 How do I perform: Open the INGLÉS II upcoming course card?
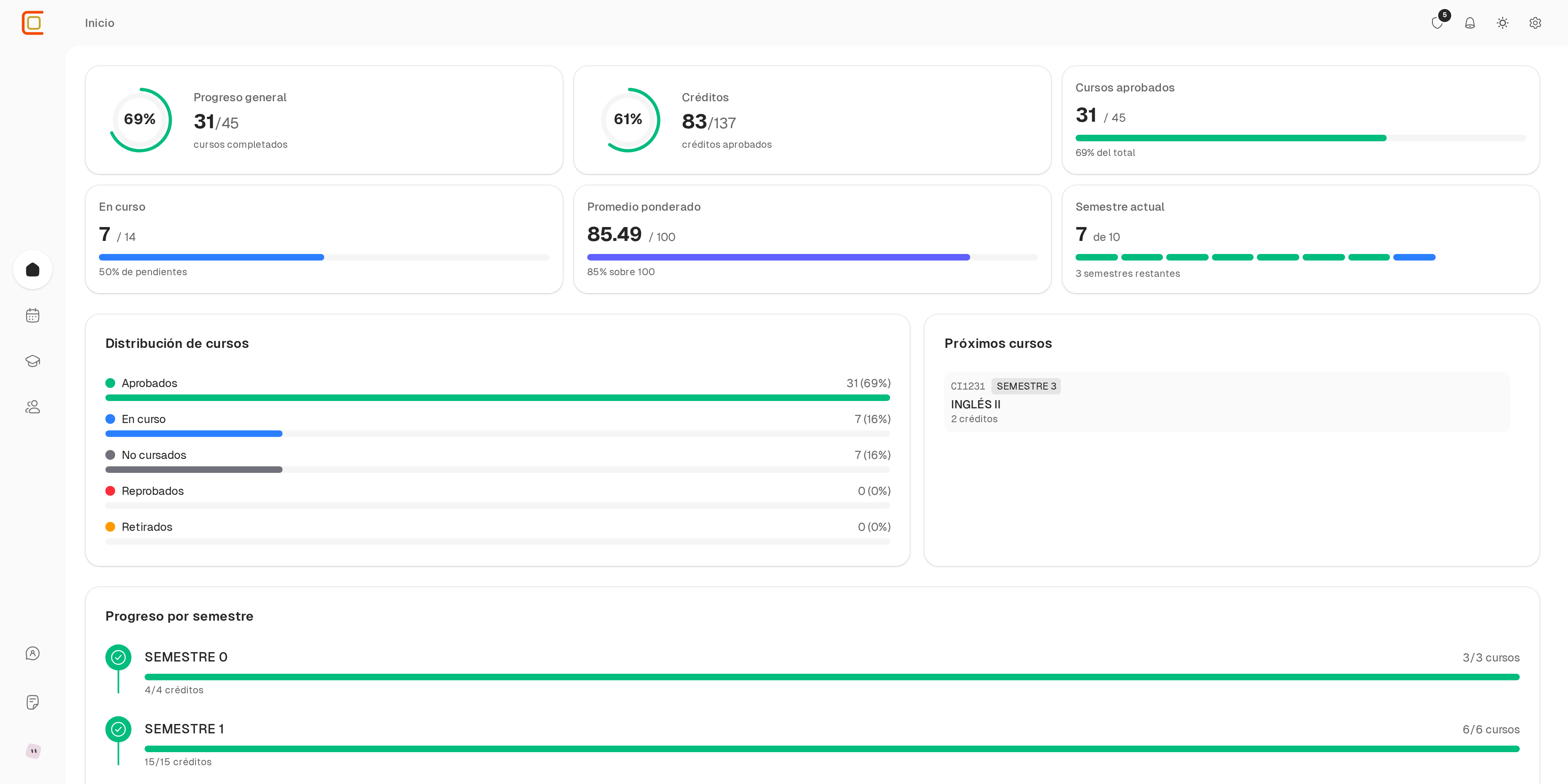(x=1227, y=402)
